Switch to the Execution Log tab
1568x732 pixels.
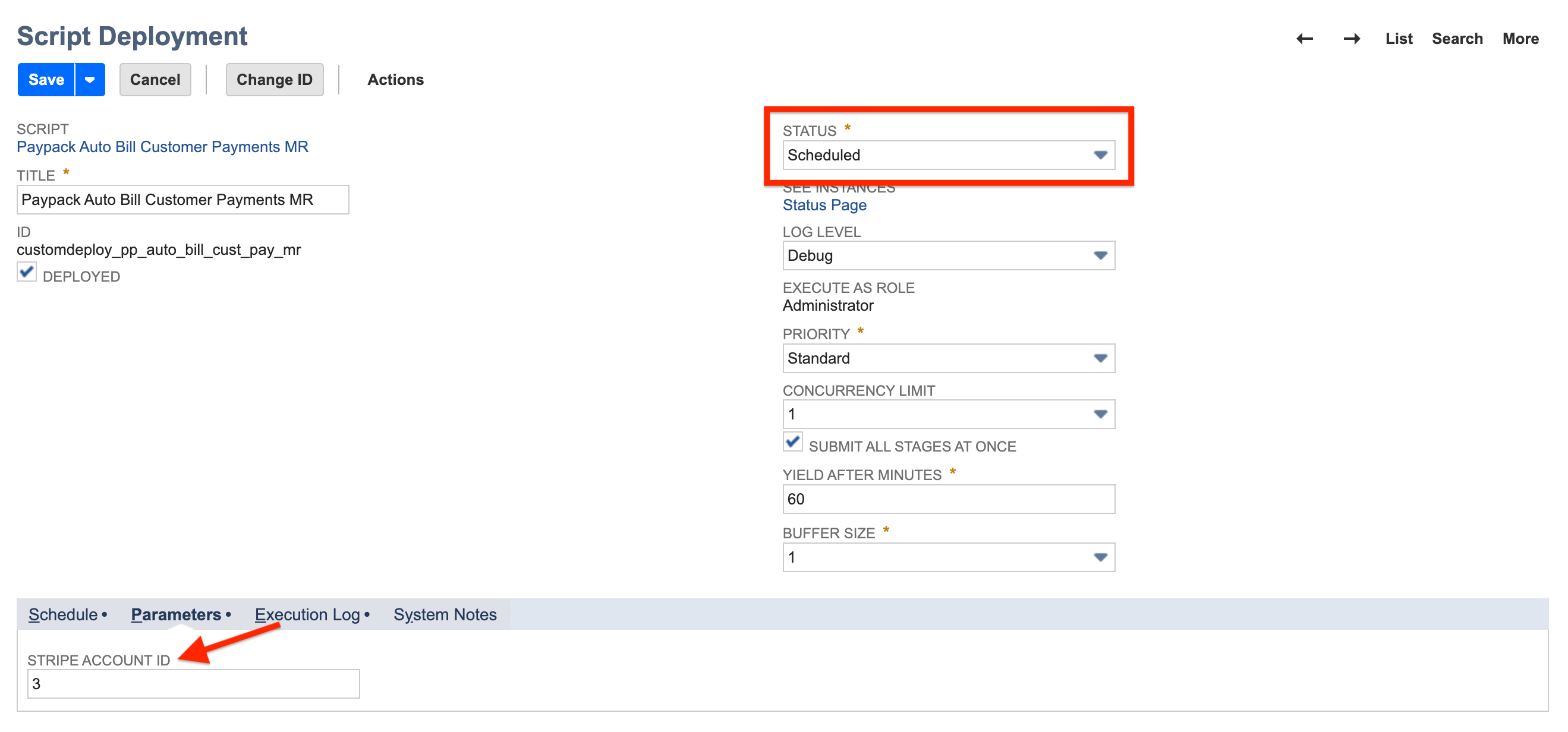307,614
